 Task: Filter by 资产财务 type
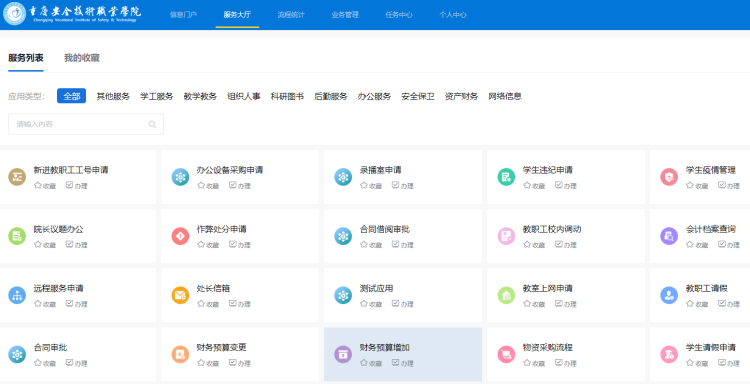pyautogui.click(x=461, y=96)
